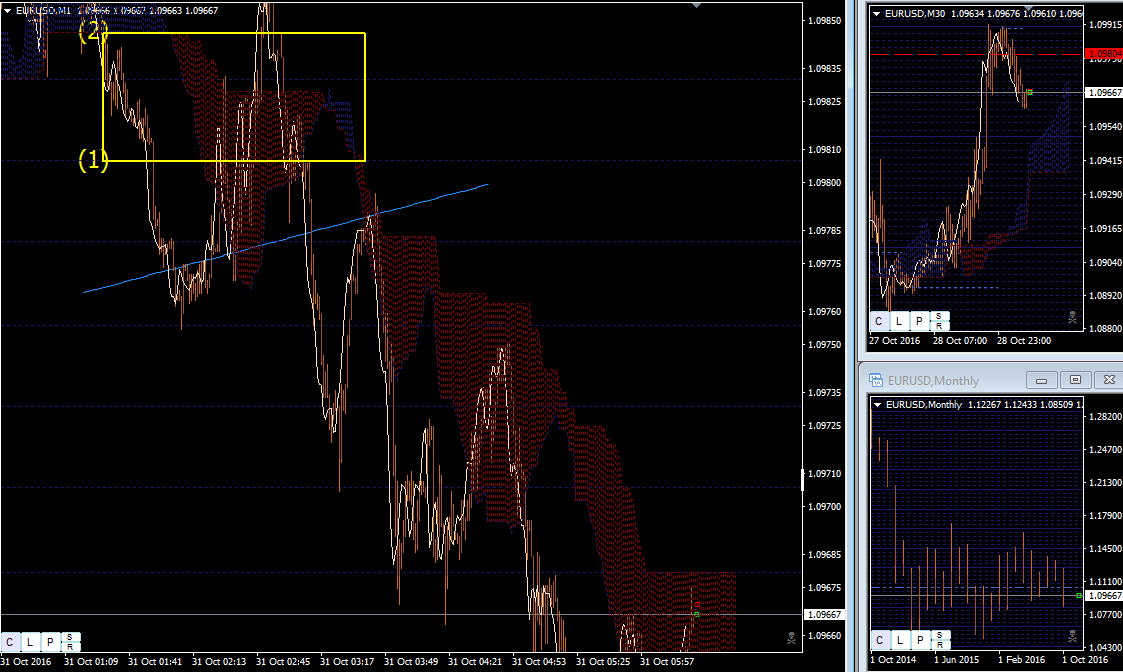1123x672 pixels.
Task: Click the 1 Feb 2016 label in the Monthly chart
Action: click(x=1021, y=659)
